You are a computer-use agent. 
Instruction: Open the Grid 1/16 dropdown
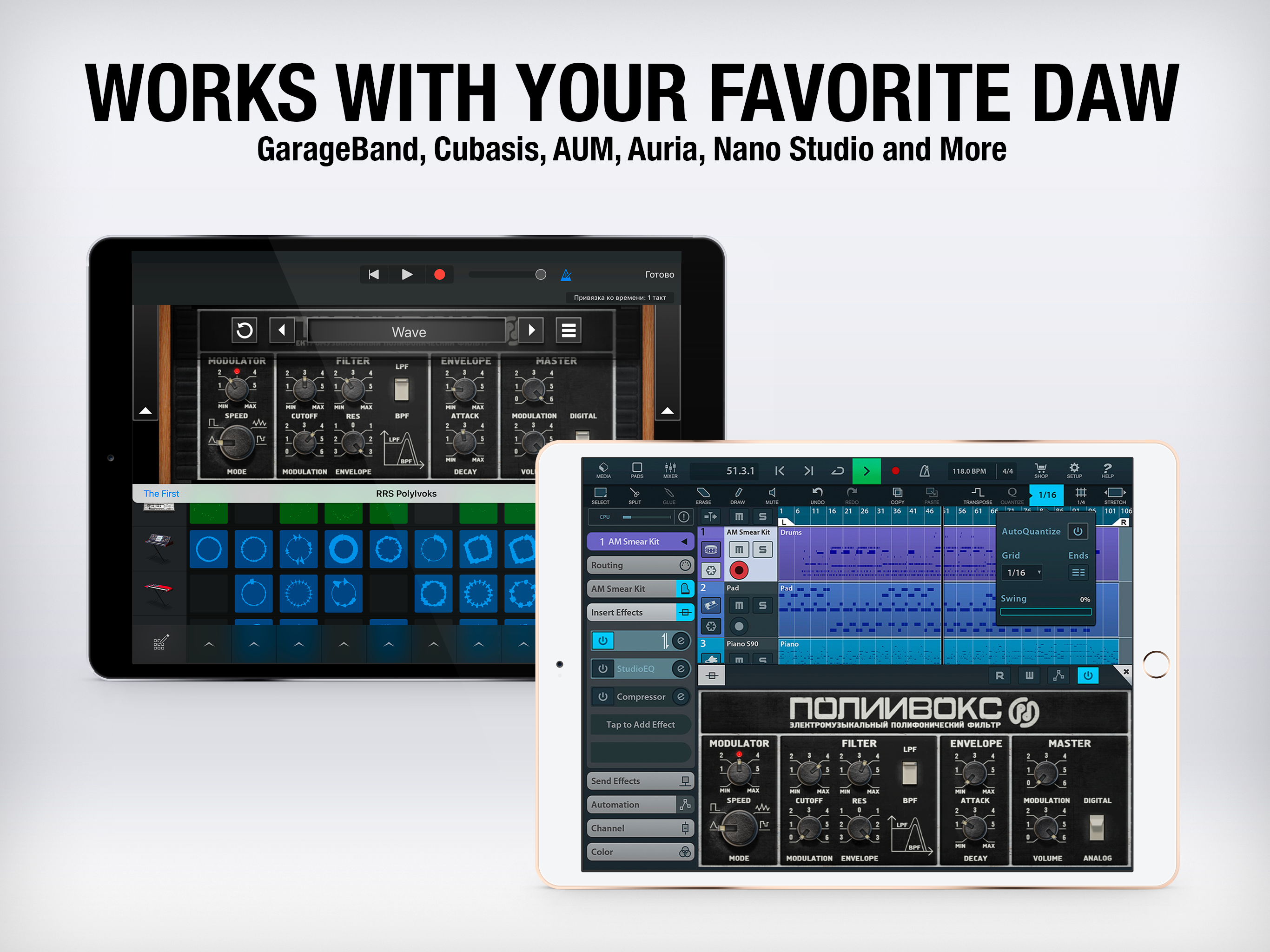click(x=1023, y=573)
